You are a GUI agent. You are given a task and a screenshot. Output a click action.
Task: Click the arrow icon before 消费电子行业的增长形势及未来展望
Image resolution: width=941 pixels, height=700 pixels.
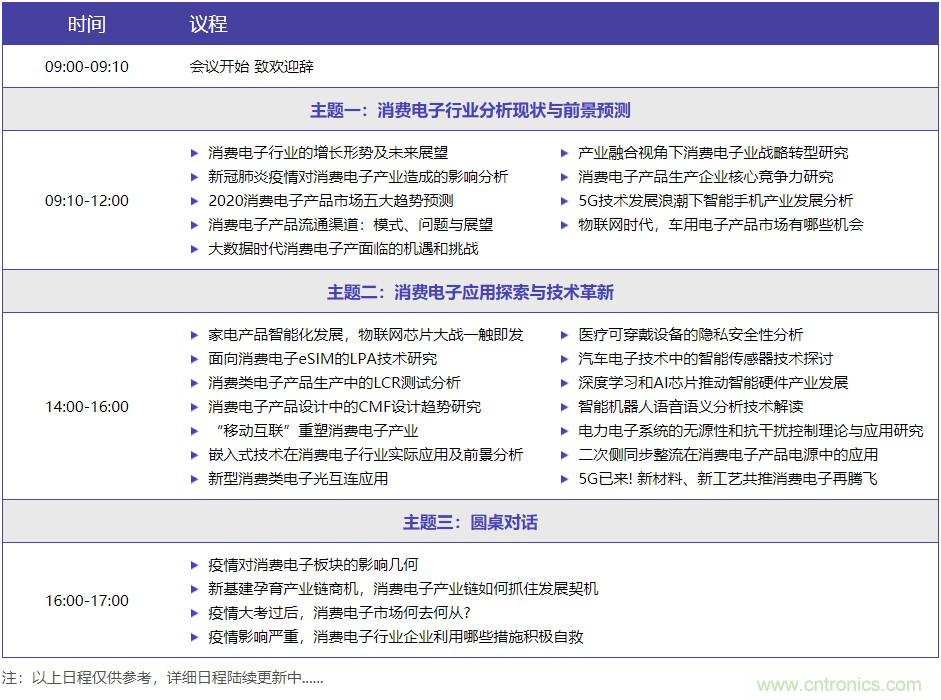click(x=195, y=152)
